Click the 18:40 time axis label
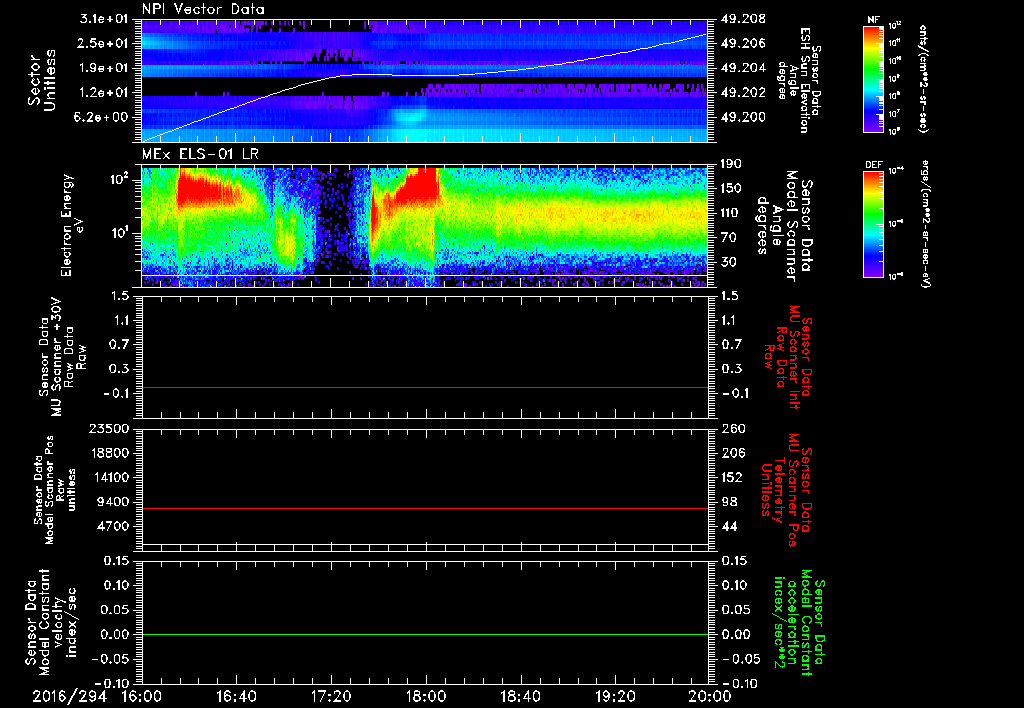 click(520, 696)
